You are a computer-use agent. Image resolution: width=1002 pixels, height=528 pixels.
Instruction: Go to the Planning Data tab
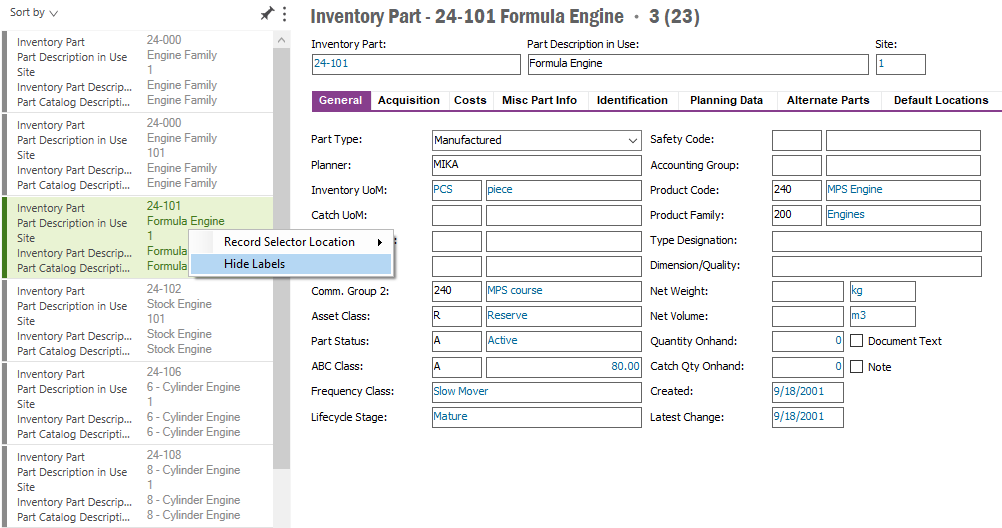(726, 100)
